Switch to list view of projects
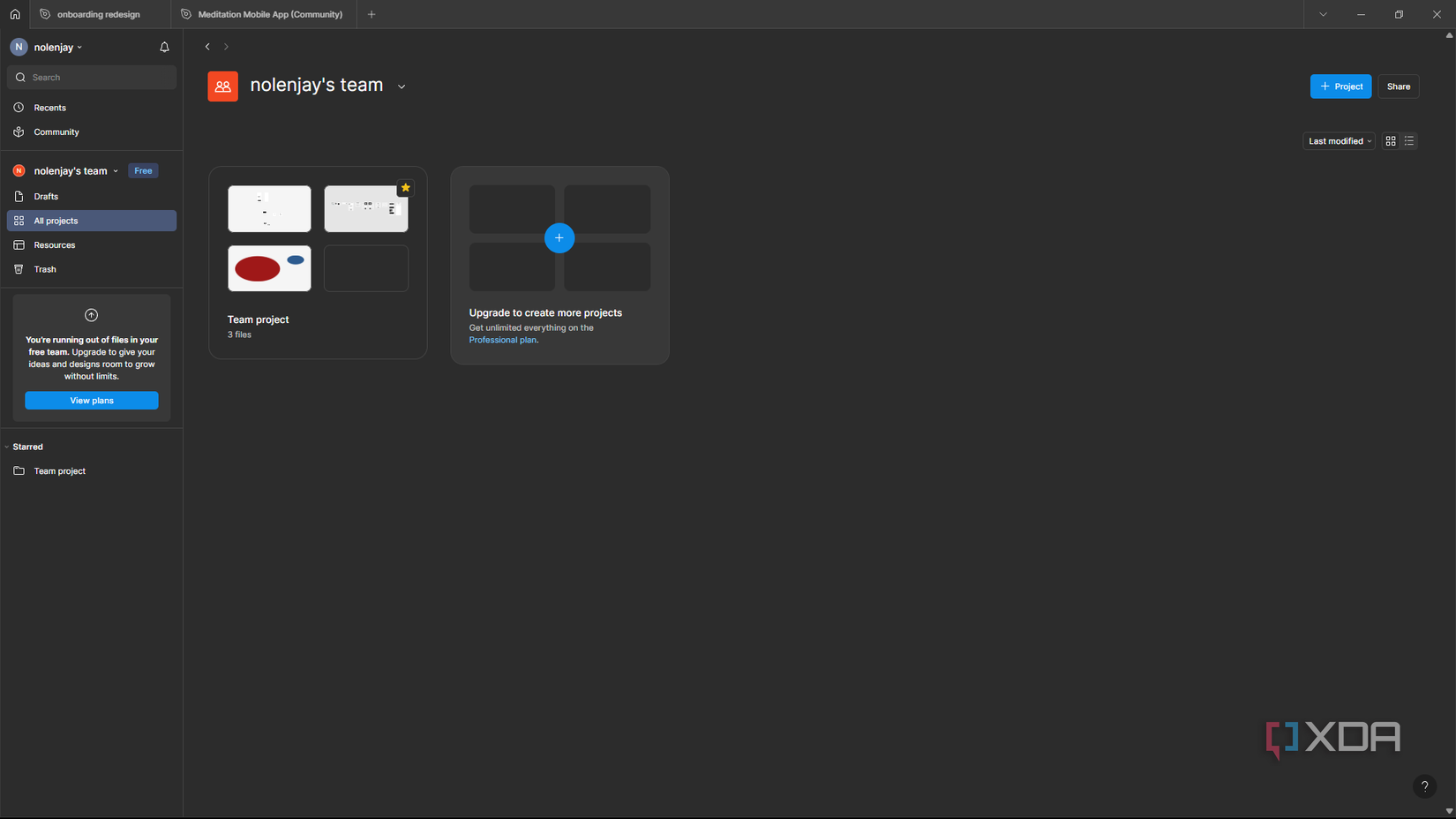Screen dimensions: 1456x819 (x=1410, y=140)
